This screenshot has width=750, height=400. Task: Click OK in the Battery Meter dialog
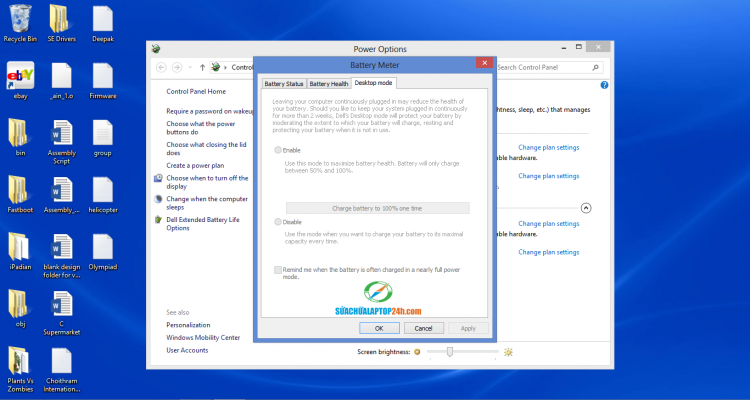tap(379, 328)
